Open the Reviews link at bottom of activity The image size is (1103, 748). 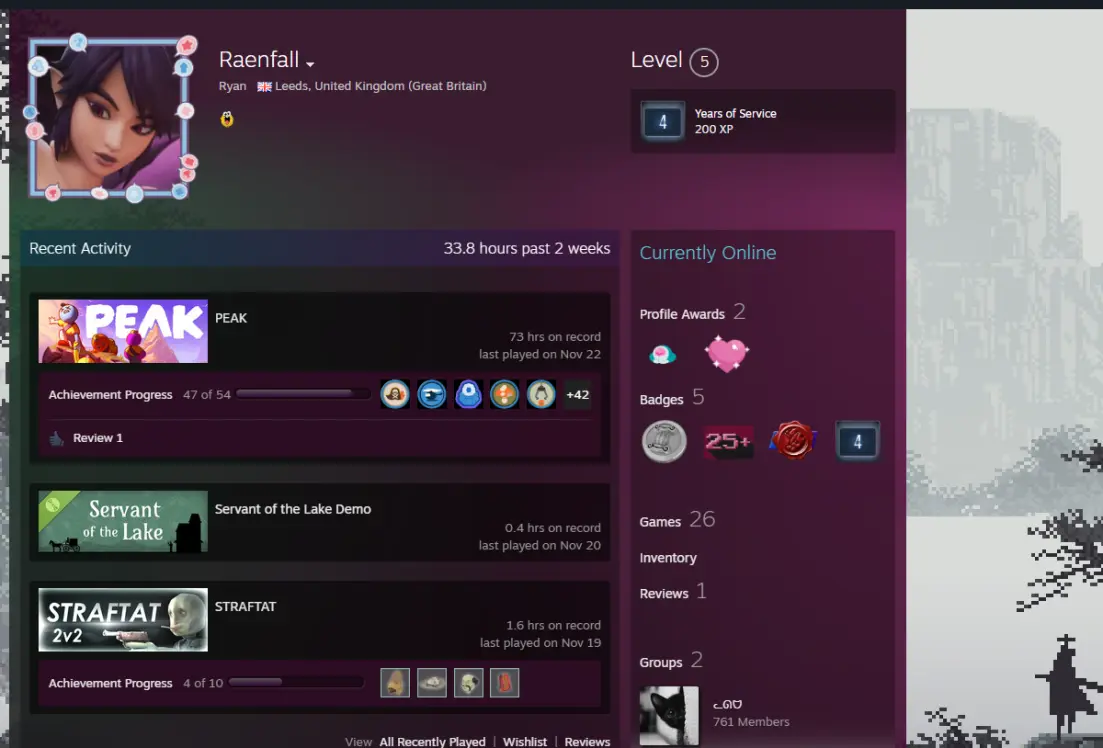coord(587,742)
